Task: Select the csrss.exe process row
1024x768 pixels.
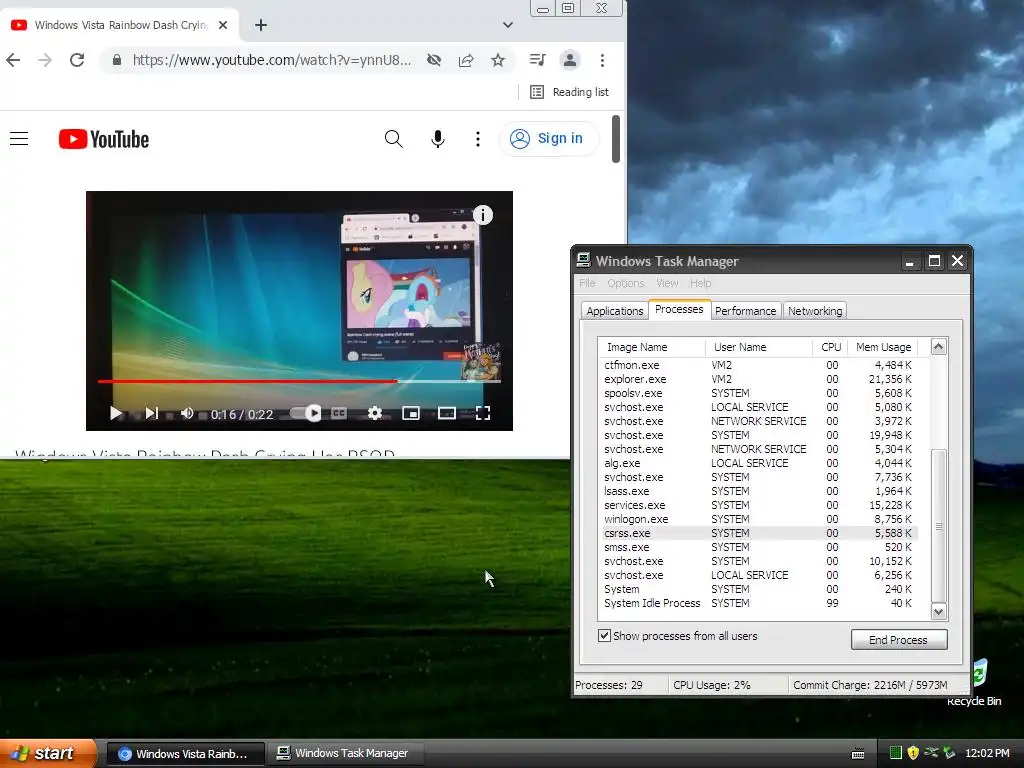Action: point(758,534)
